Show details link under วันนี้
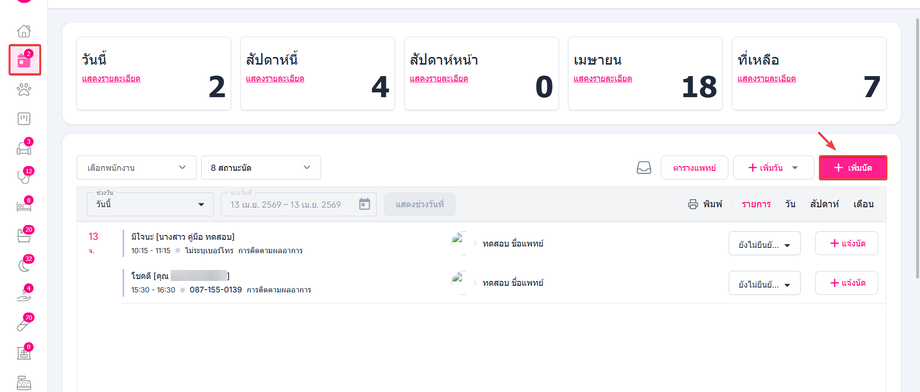The height and width of the screenshot is (392, 920). click(x=111, y=79)
